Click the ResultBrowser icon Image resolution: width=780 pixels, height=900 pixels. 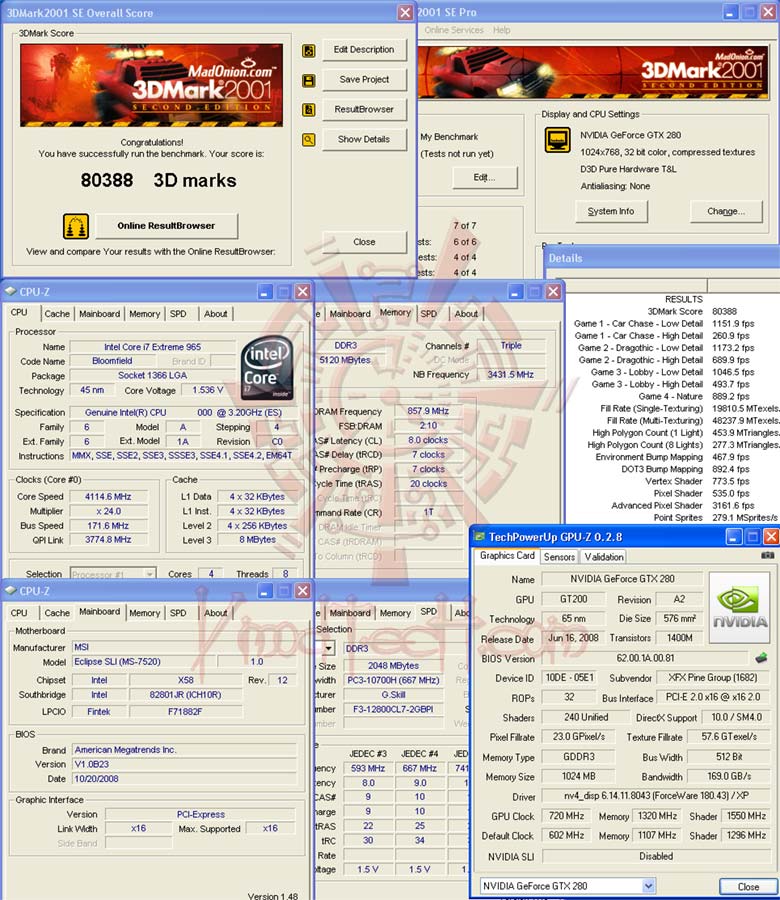pyautogui.click(x=309, y=110)
